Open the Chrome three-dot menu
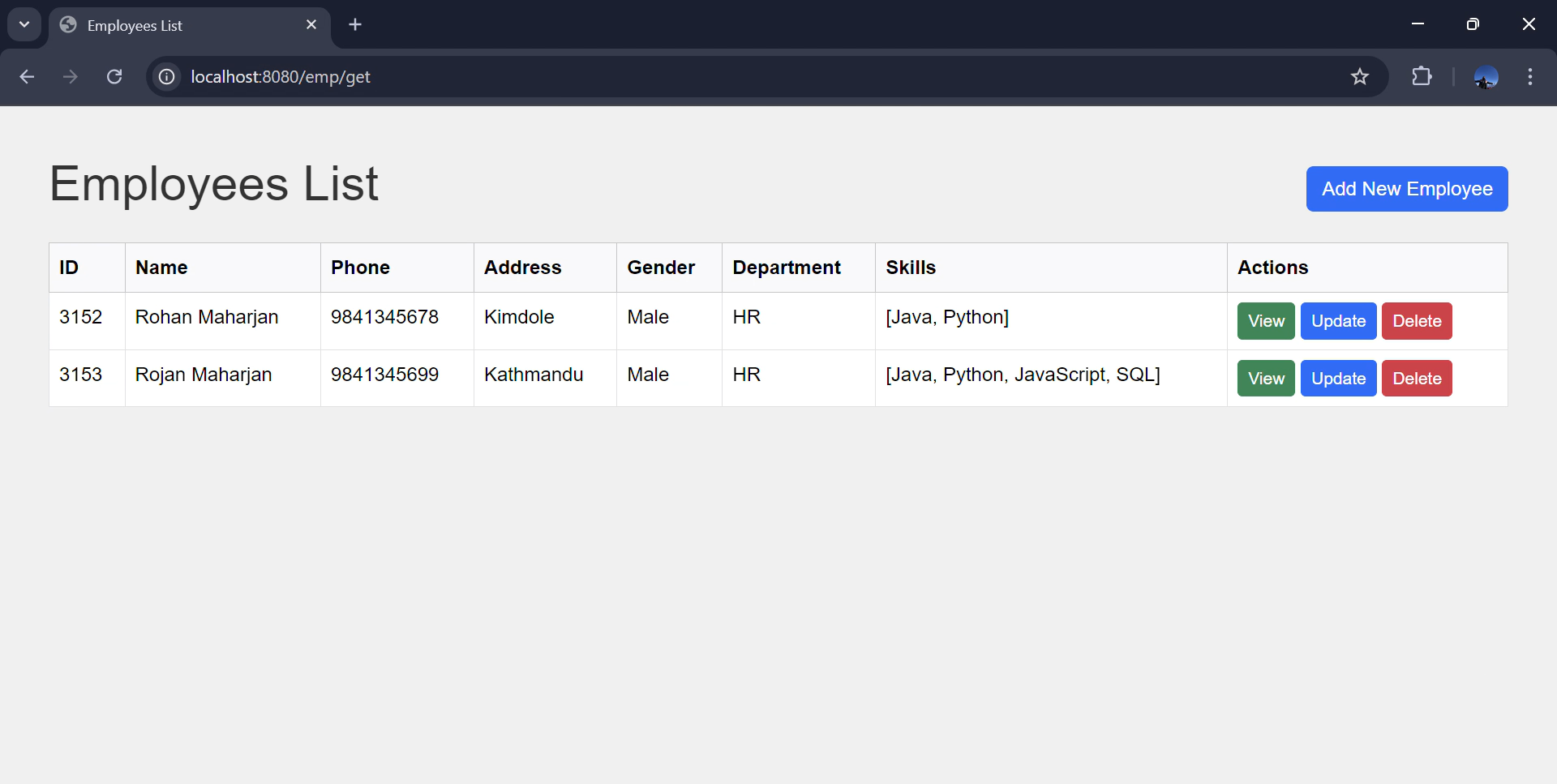Viewport: 1557px width, 784px height. [1529, 76]
